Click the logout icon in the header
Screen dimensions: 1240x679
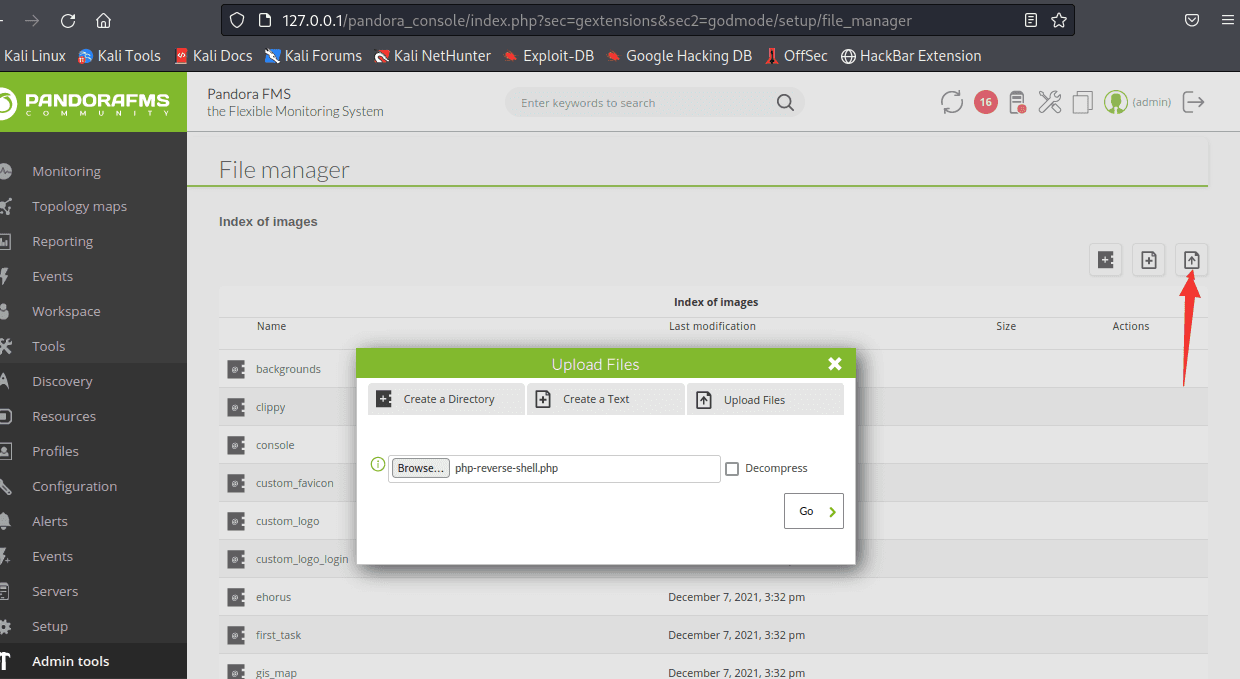(1194, 102)
